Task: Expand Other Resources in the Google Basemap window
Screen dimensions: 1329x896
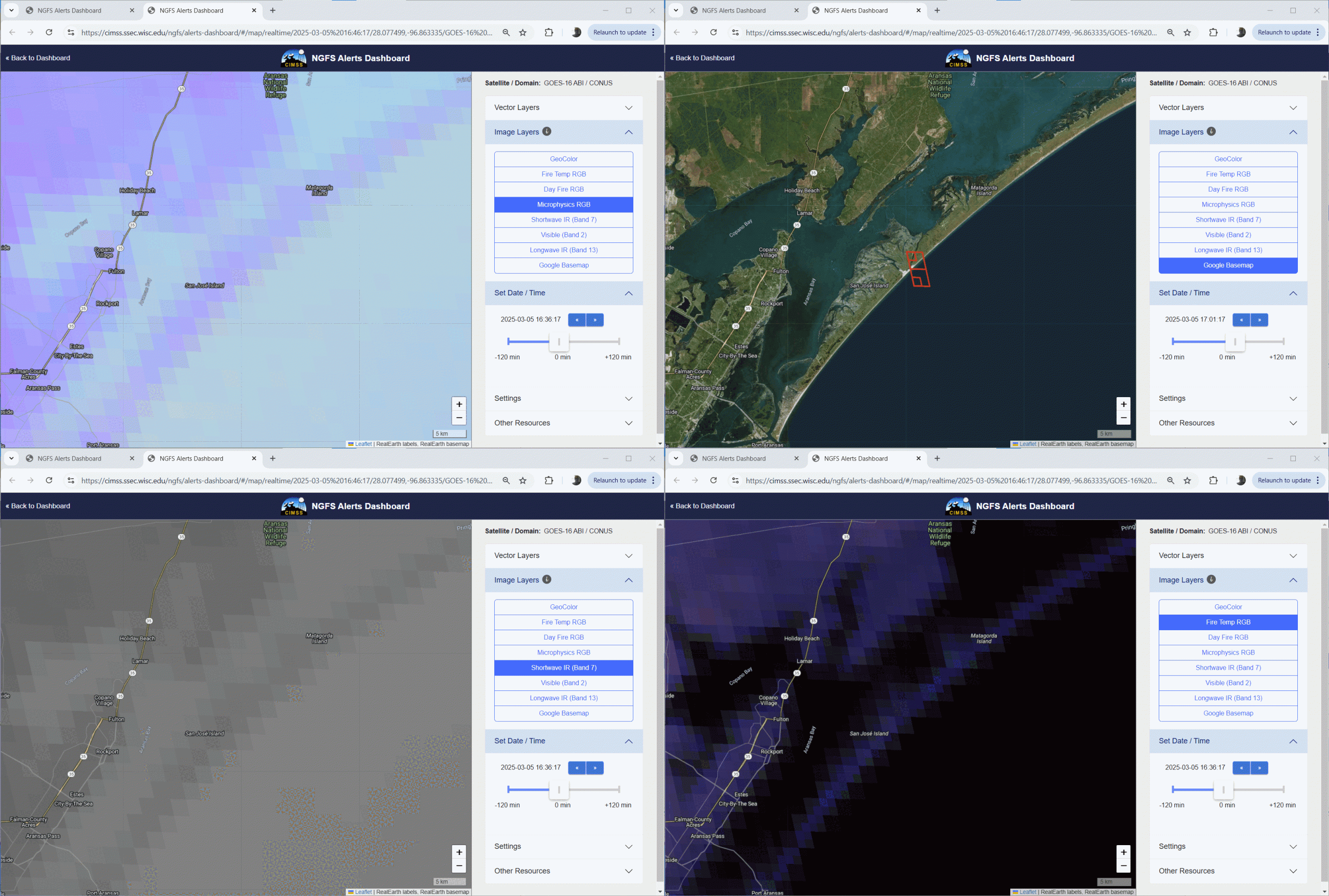Action: (1228, 423)
